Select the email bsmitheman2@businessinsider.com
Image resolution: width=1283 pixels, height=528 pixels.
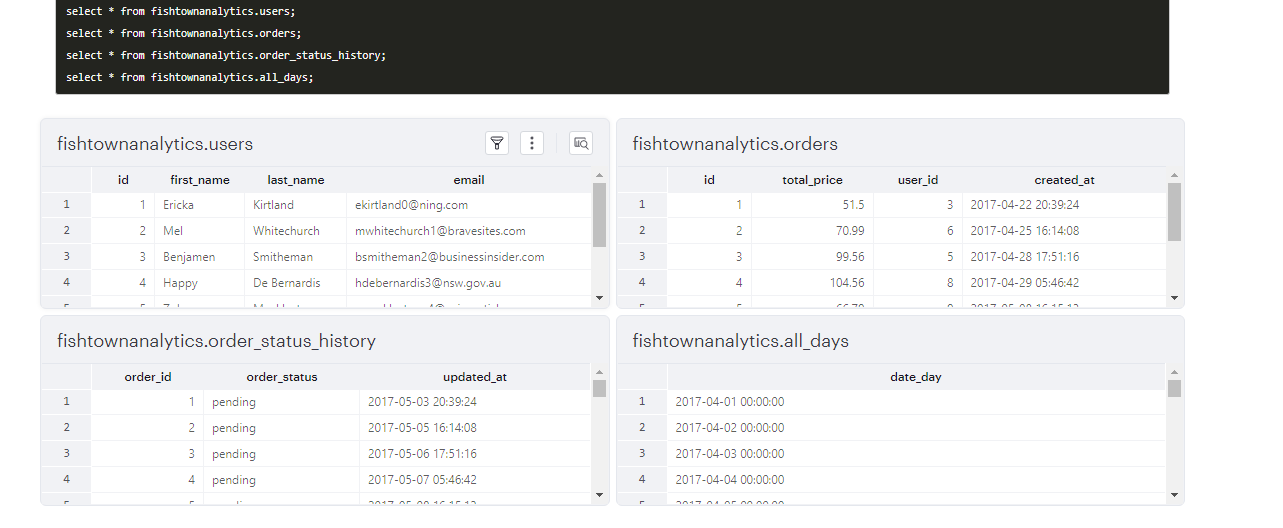tap(469, 257)
